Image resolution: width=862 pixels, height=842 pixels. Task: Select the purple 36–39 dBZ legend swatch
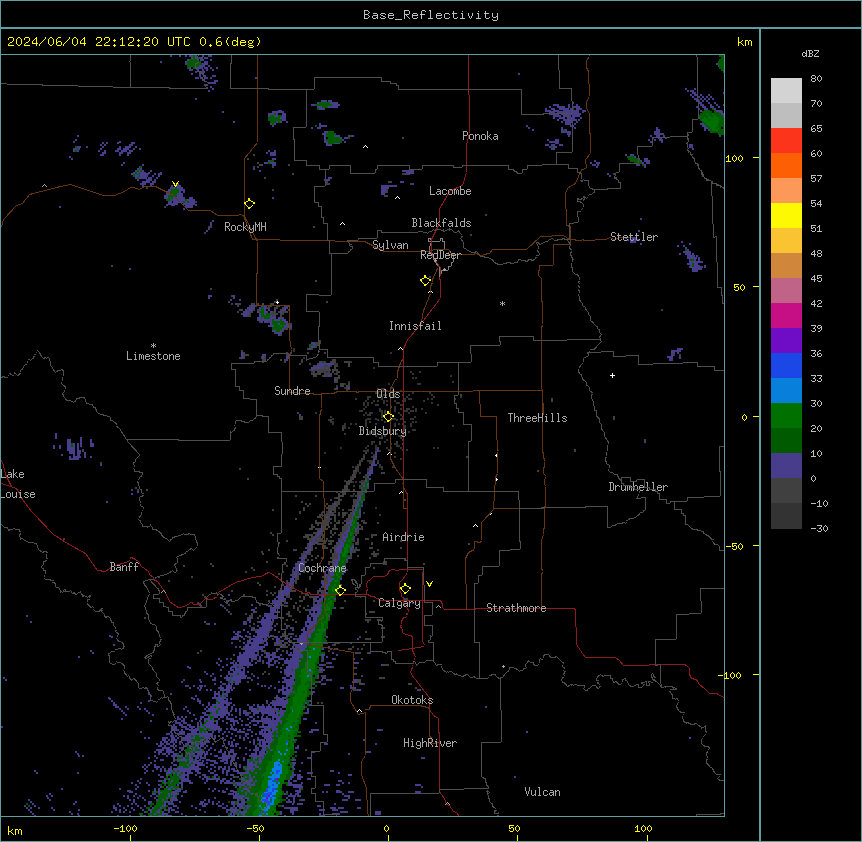(x=786, y=341)
